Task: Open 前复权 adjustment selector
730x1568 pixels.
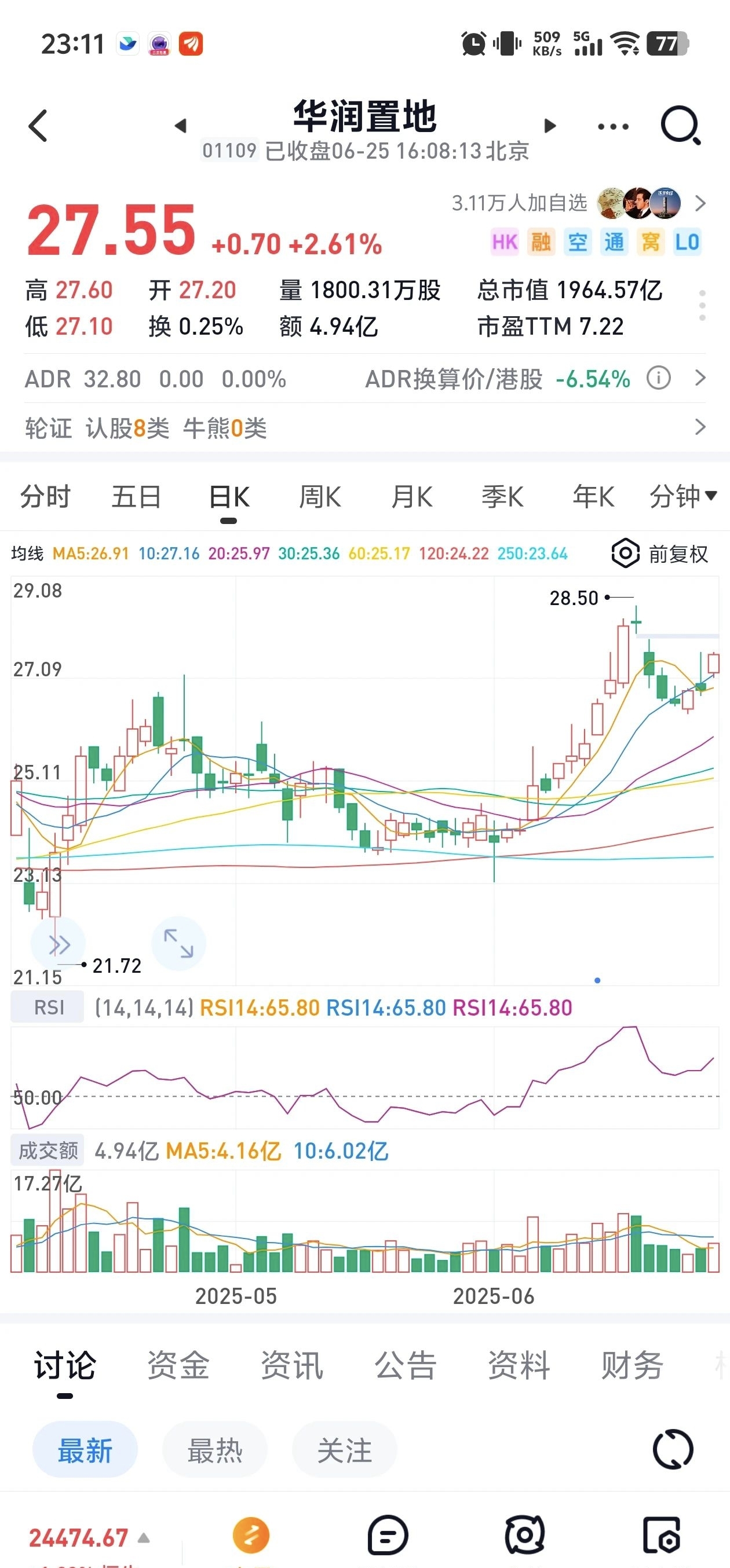Action: pos(678,554)
